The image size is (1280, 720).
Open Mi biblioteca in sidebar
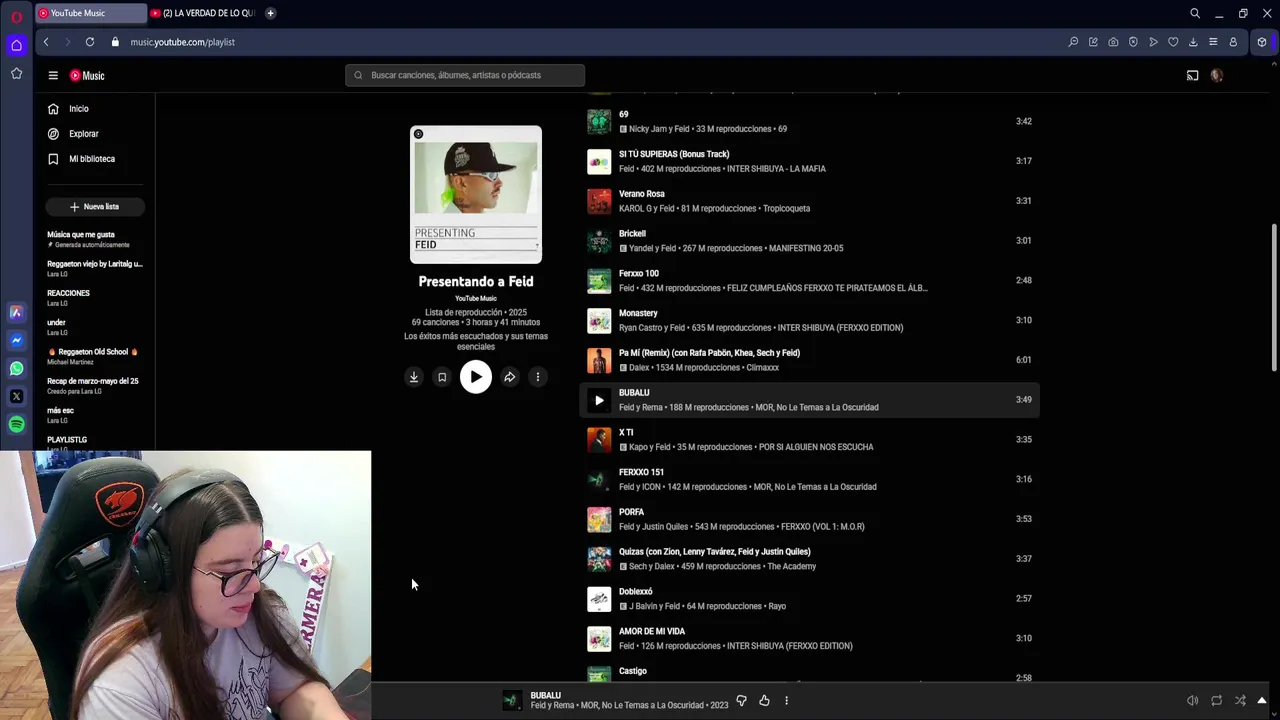point(95,159)
